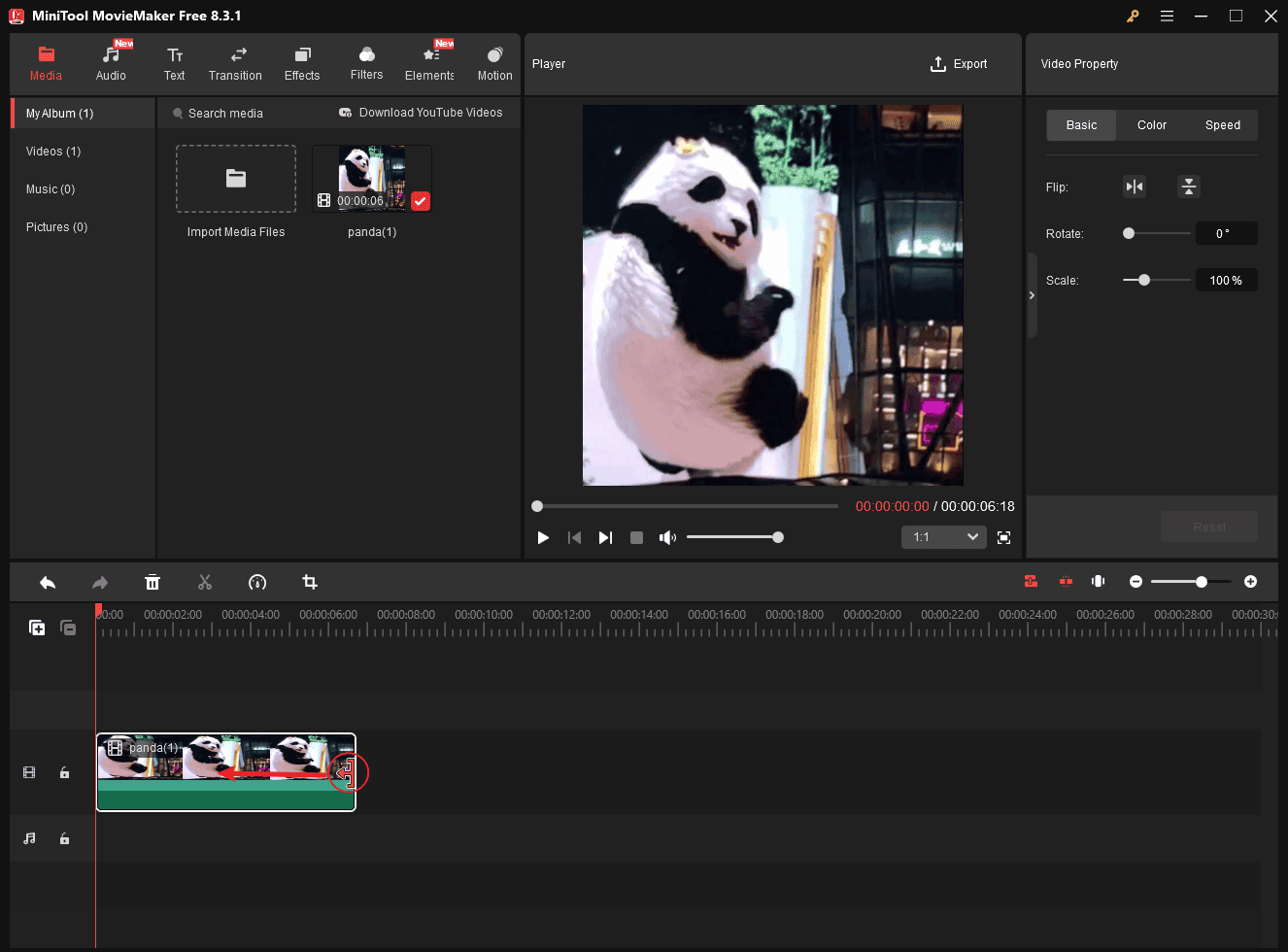Viewport: 1288px width, 952px height.
Task: Add a new track to the timeline
Action: pyautogui.click(x=37, y=628)
